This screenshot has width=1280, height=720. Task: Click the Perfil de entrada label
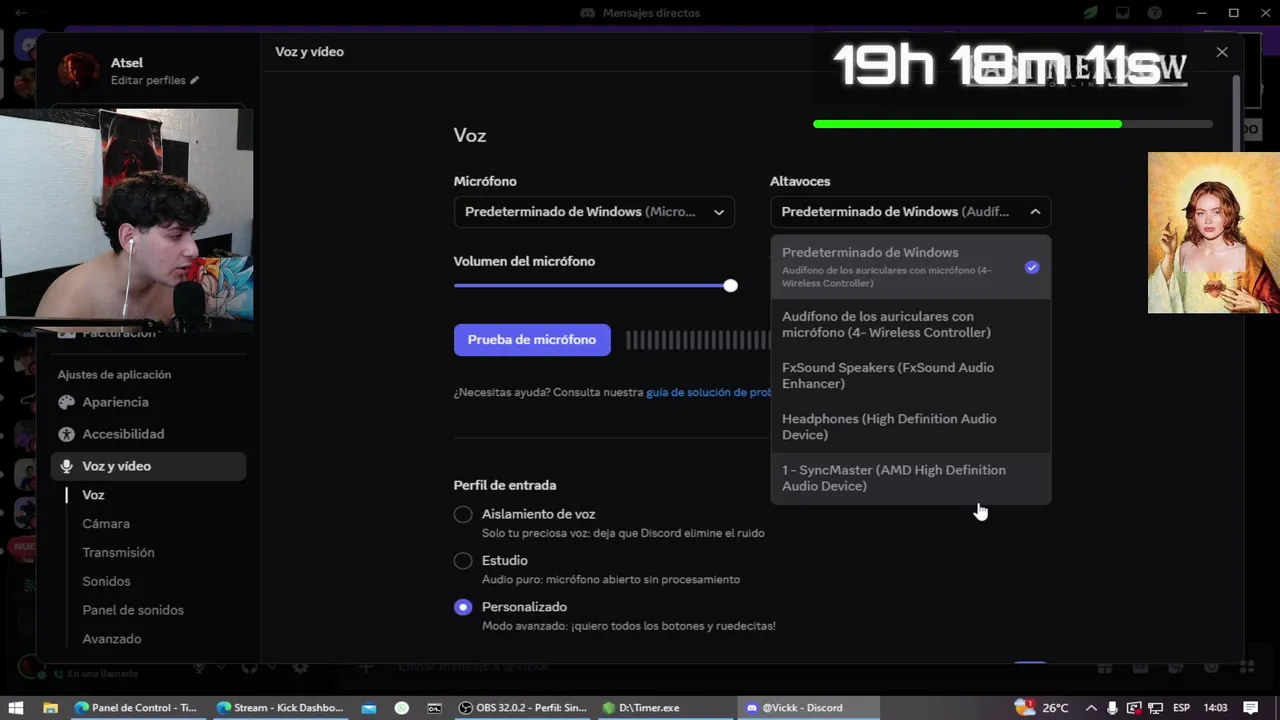click(x=505, y=485)
